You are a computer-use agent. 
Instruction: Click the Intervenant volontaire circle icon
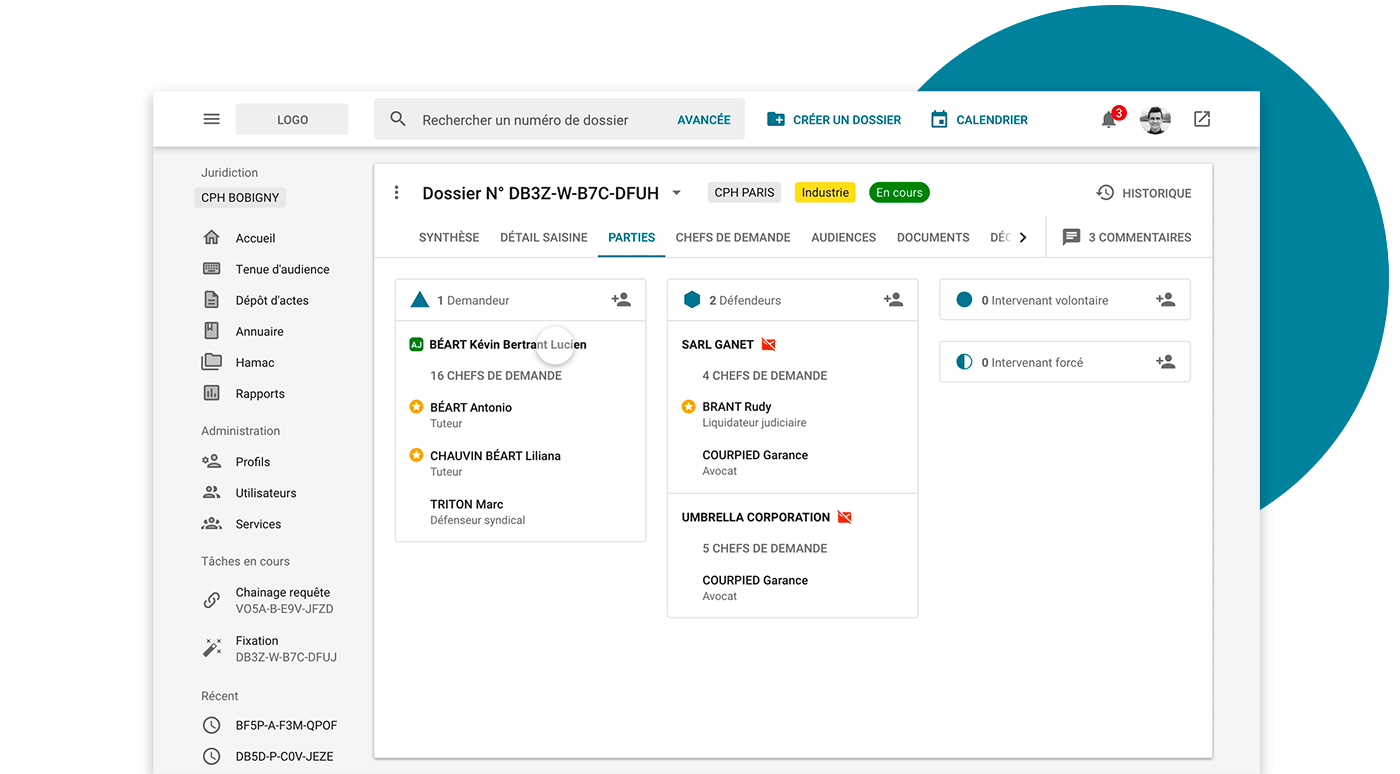(964, 300)
